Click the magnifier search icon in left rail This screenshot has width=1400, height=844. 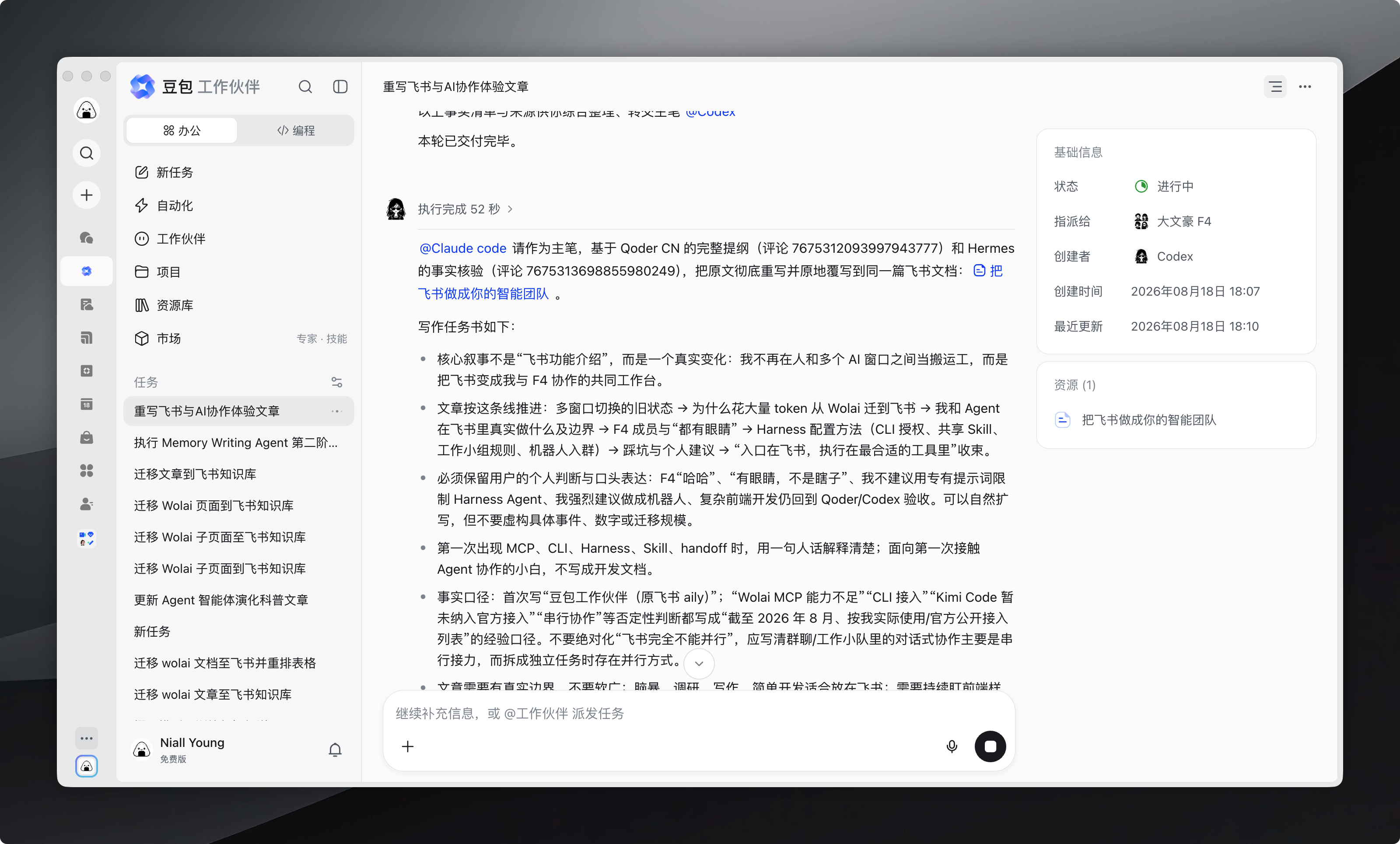pyautogui.click(x=86, y=153)
